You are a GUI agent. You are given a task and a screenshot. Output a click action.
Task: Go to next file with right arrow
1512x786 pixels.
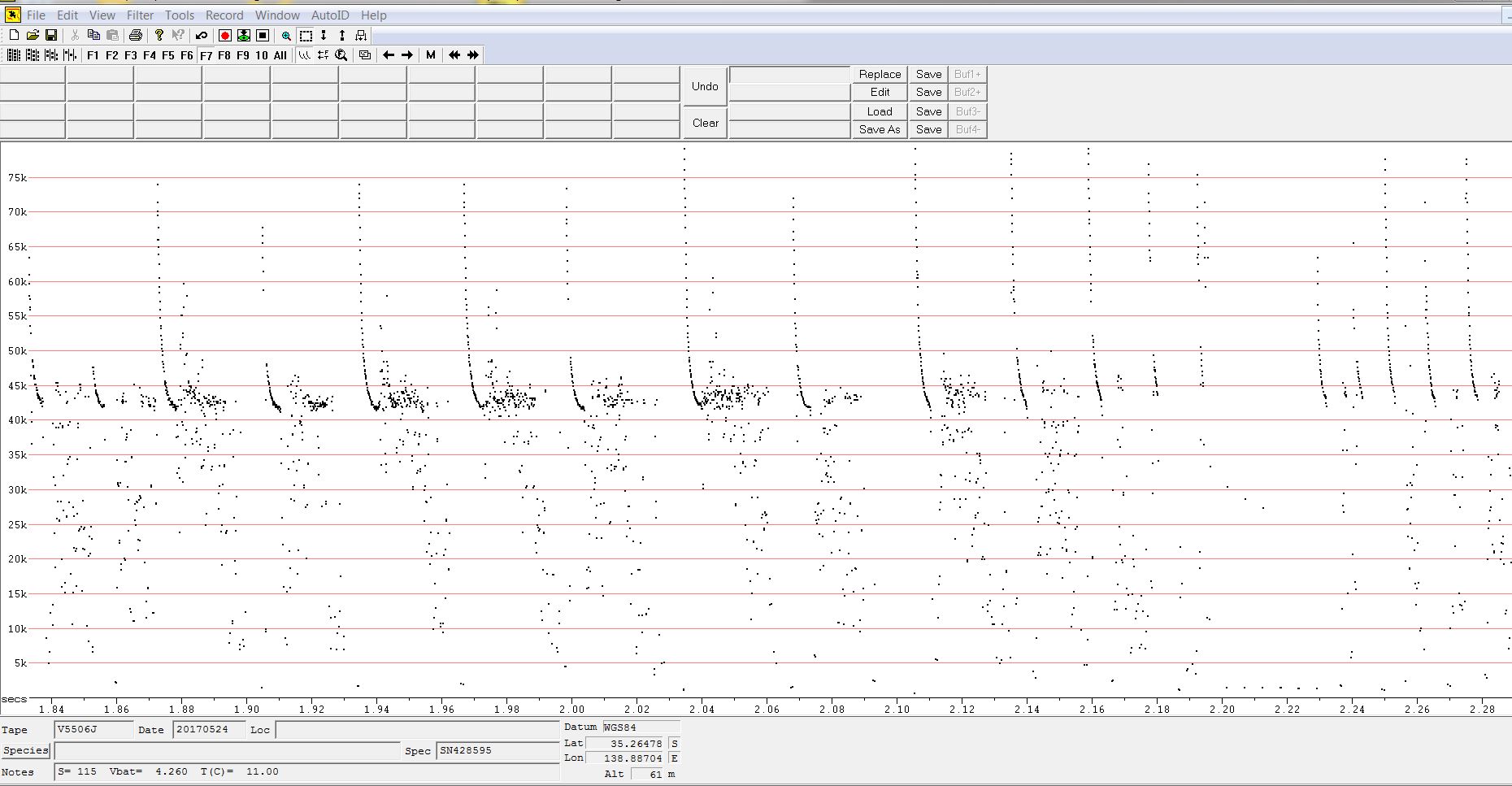coord(407,55)
